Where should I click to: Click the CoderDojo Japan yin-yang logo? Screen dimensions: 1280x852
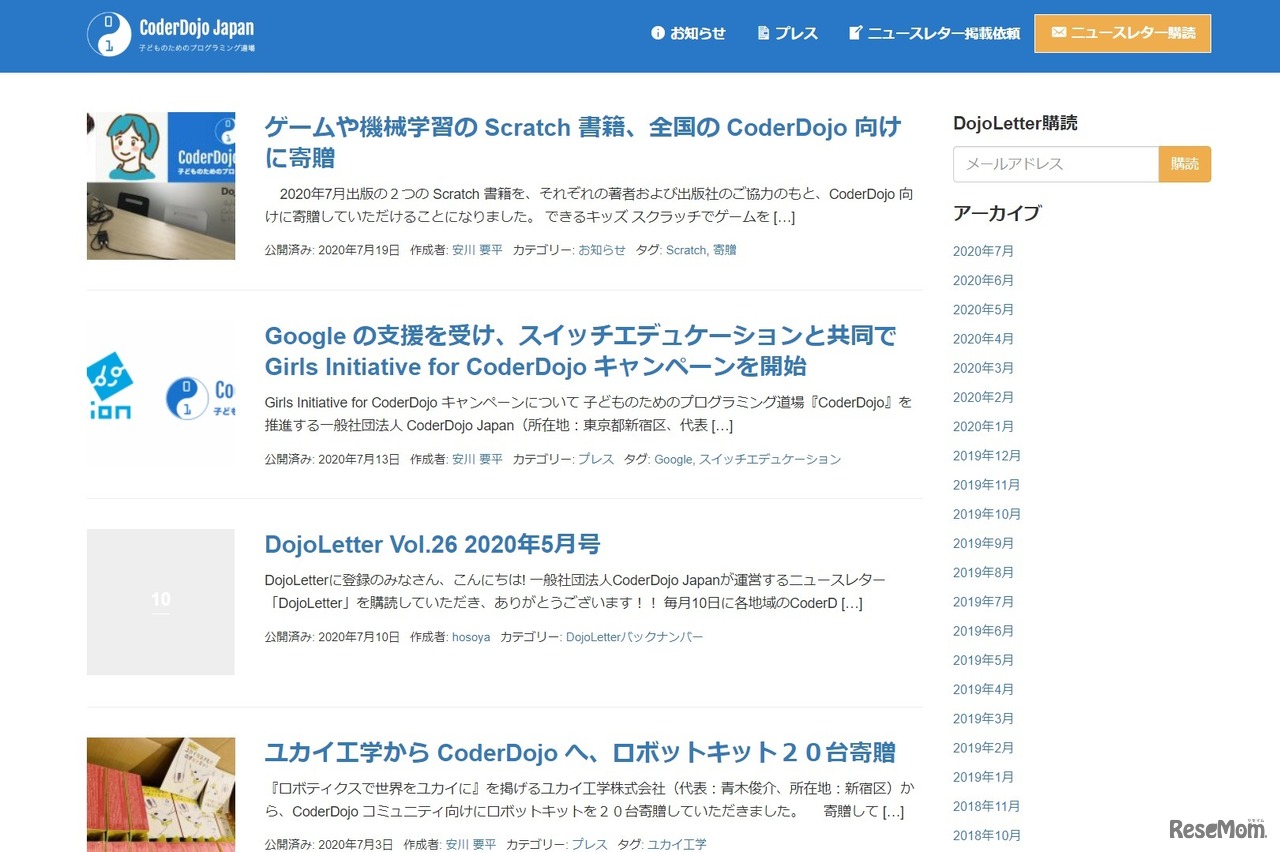(109, 34)
